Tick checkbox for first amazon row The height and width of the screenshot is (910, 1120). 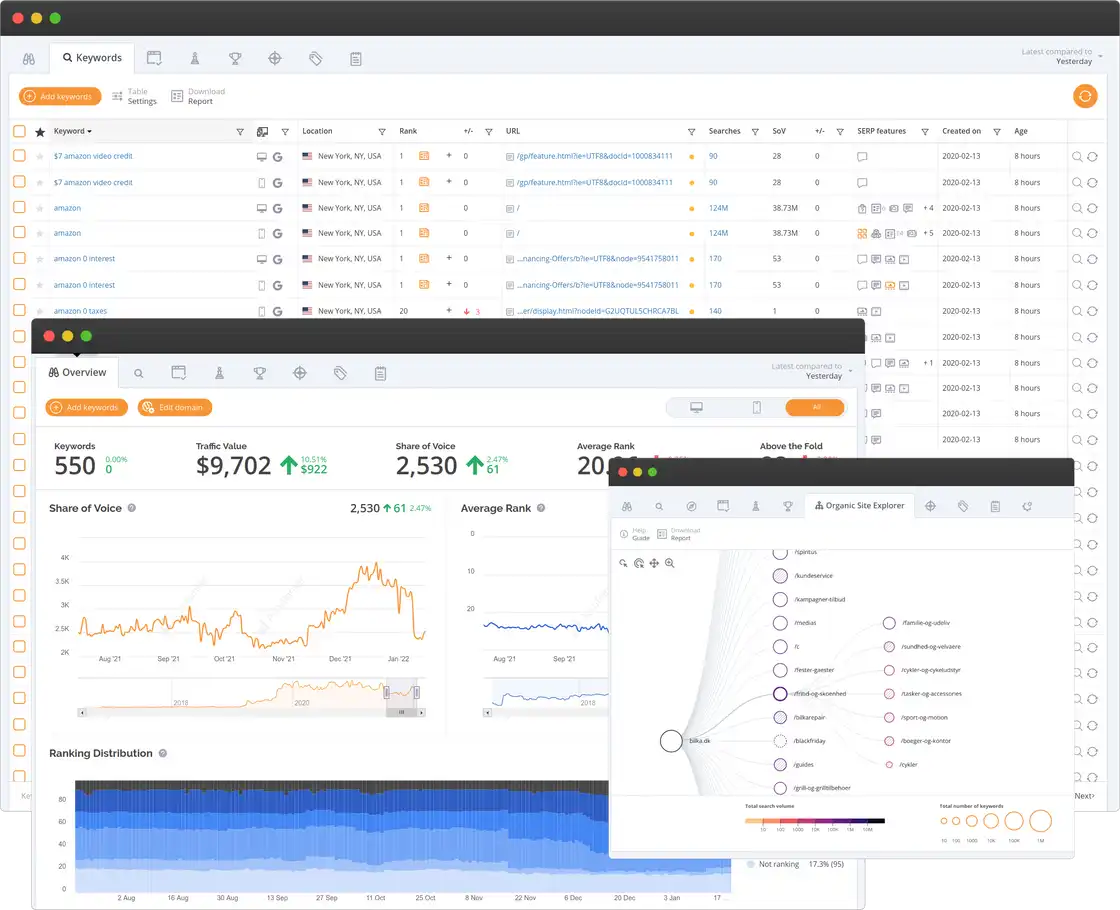(x=19, y=207)
